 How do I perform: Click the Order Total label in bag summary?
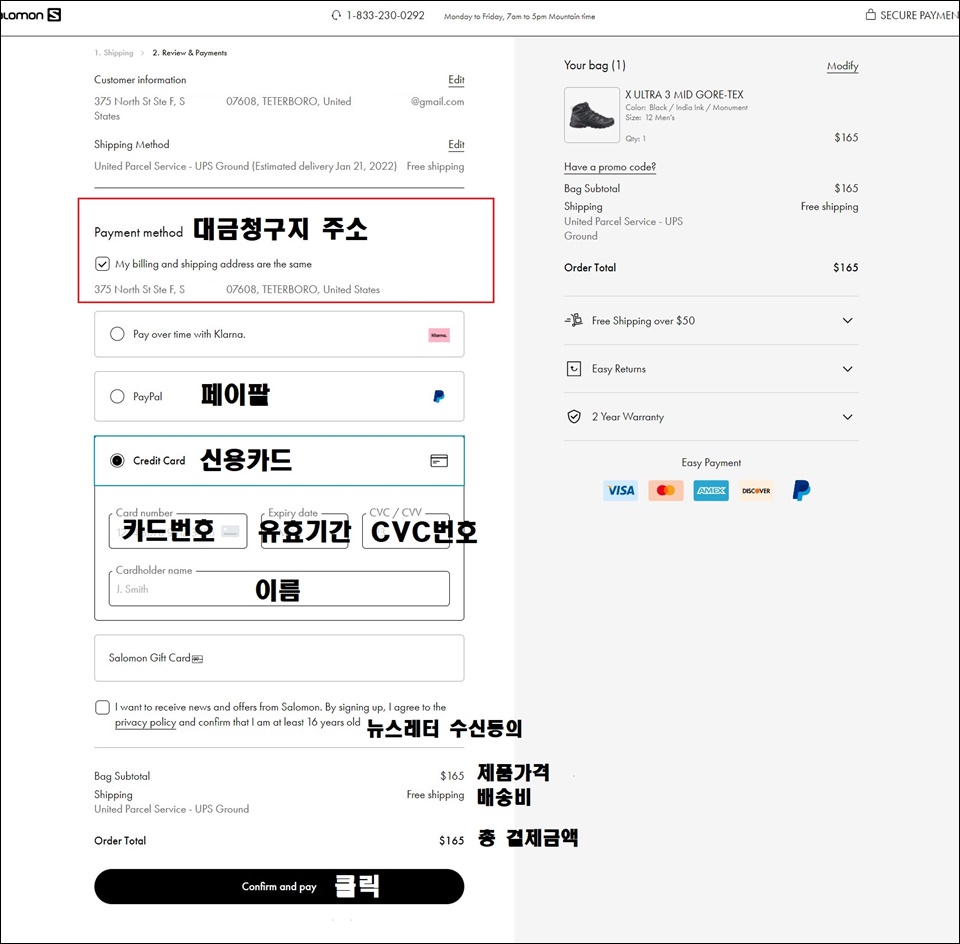(590, 268)
